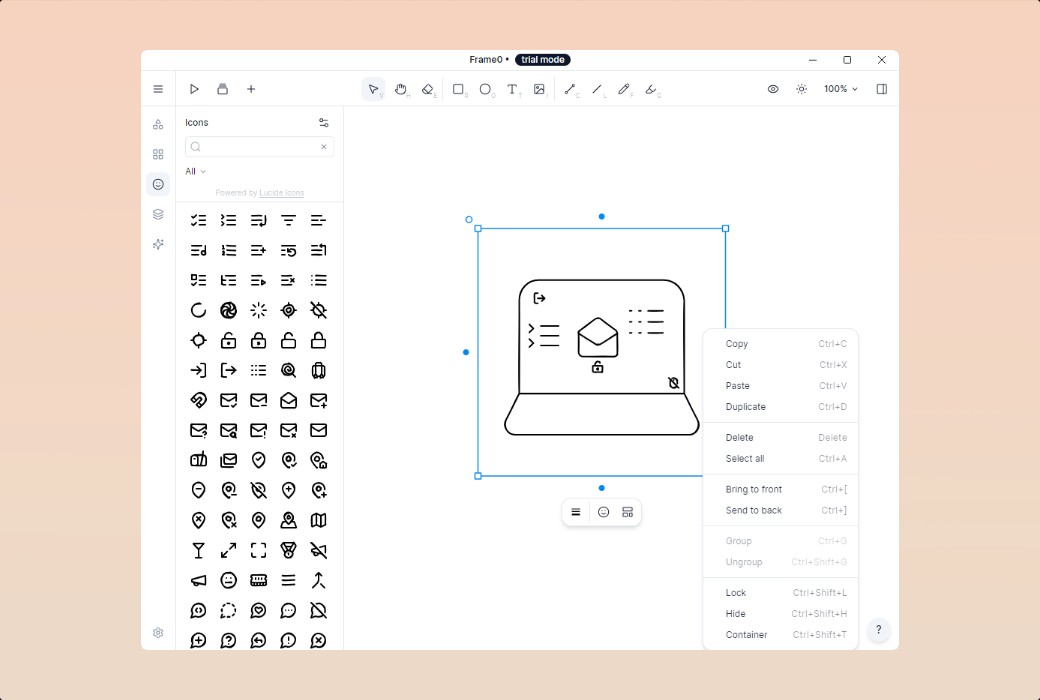The height and width of the screenshot is (700, 1040).
Task: Click the help question mark button
Action: 878,630
